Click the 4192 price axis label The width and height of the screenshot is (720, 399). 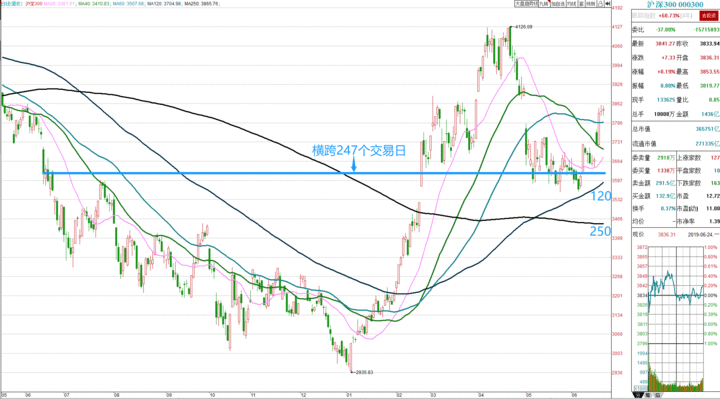point(618,8)
